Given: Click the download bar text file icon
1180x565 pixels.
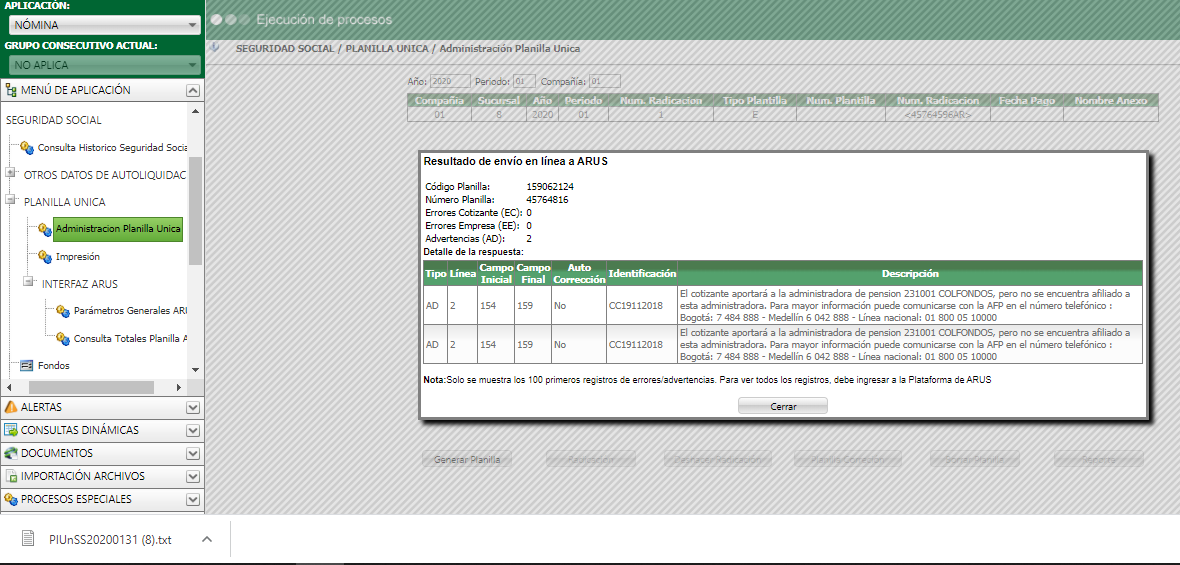Looking at the screenshot, I should click(x=28, y=539).
